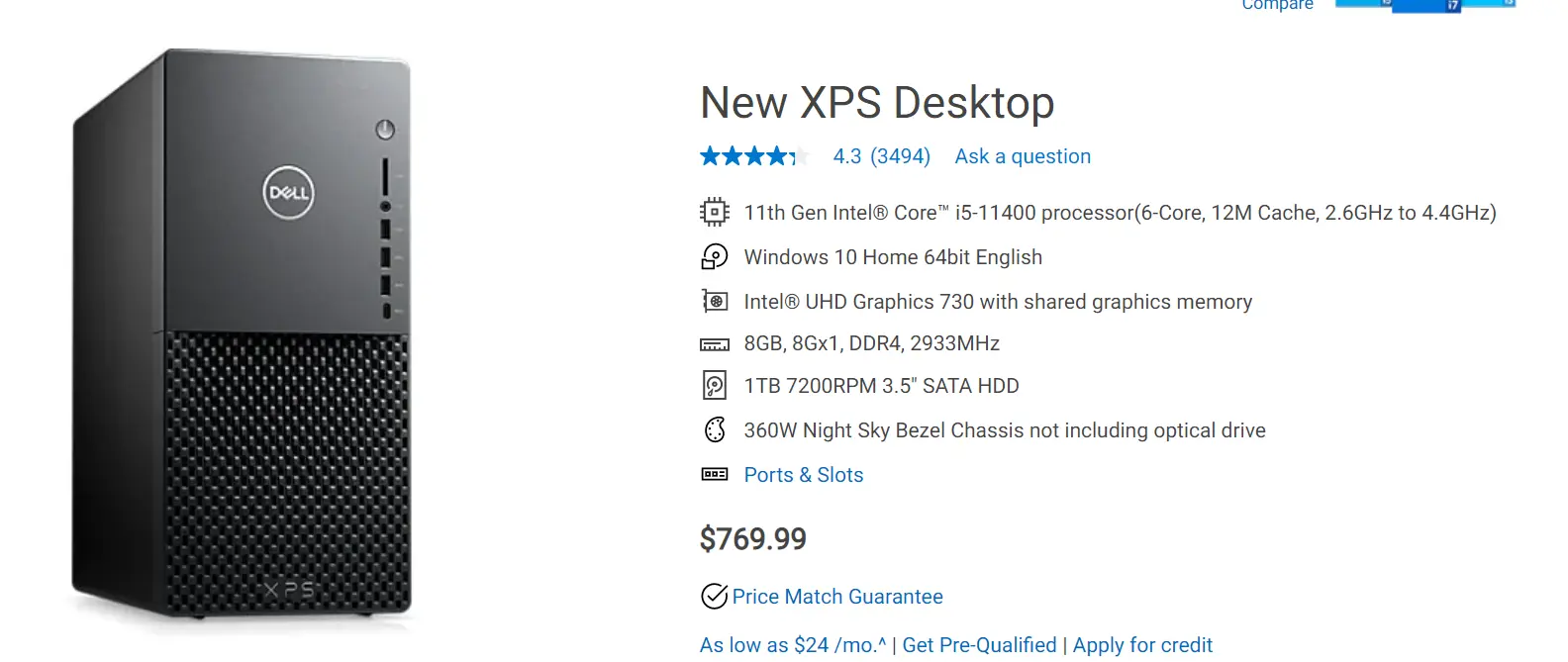Screen dimensions: 1568x662
Task: Open the Ports & Slots link
Action: (803, 475)
